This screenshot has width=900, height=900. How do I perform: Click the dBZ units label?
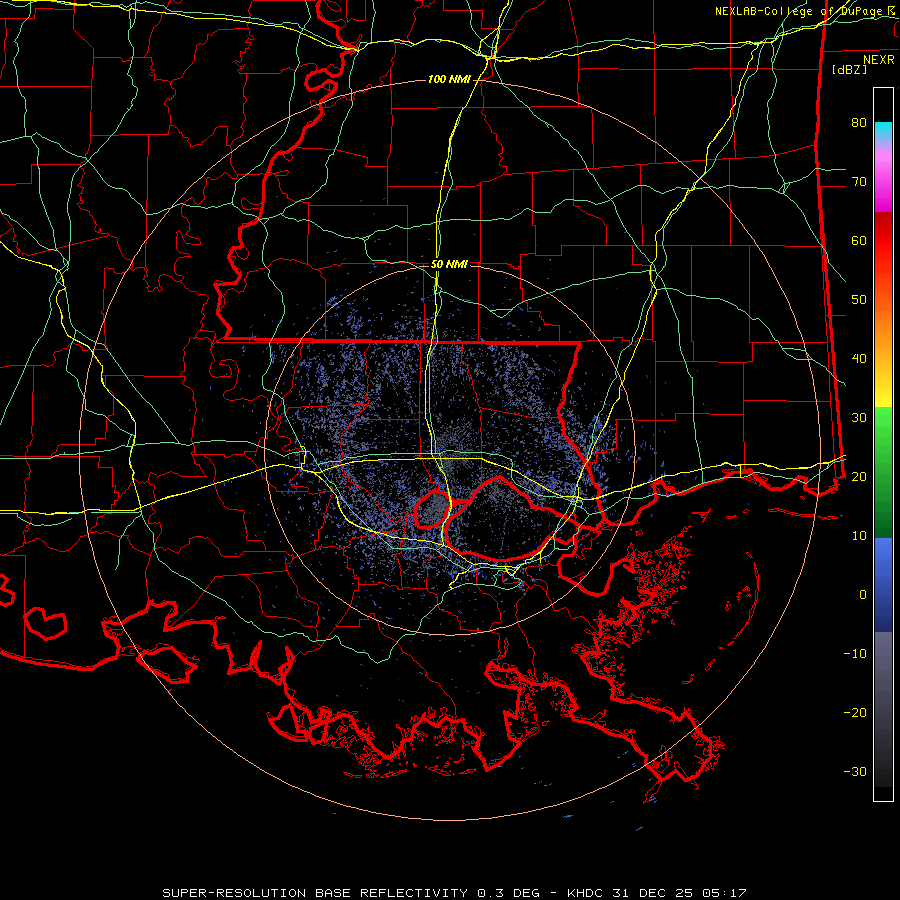(849, 69)
